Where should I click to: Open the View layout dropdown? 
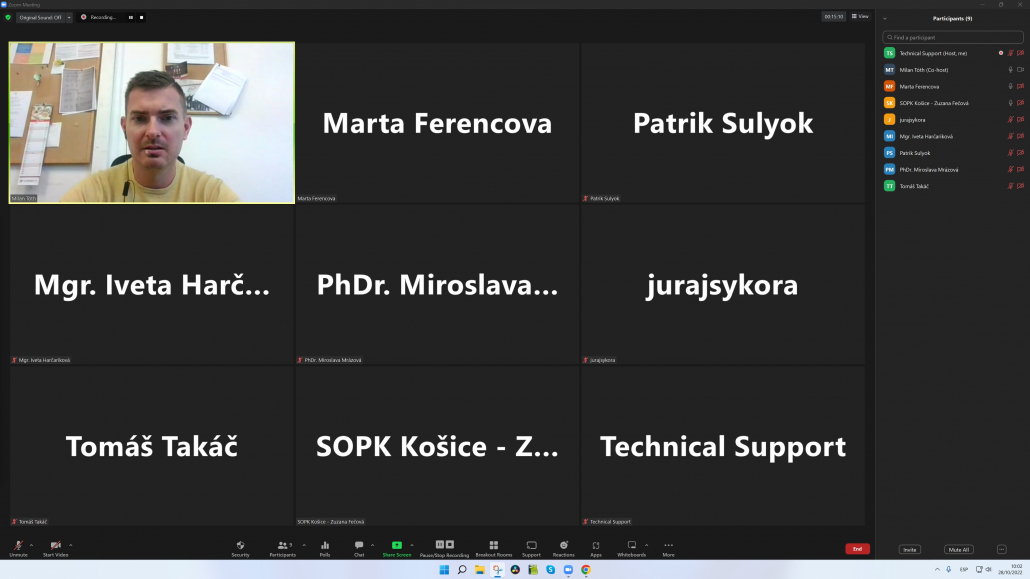pos(859,17)
